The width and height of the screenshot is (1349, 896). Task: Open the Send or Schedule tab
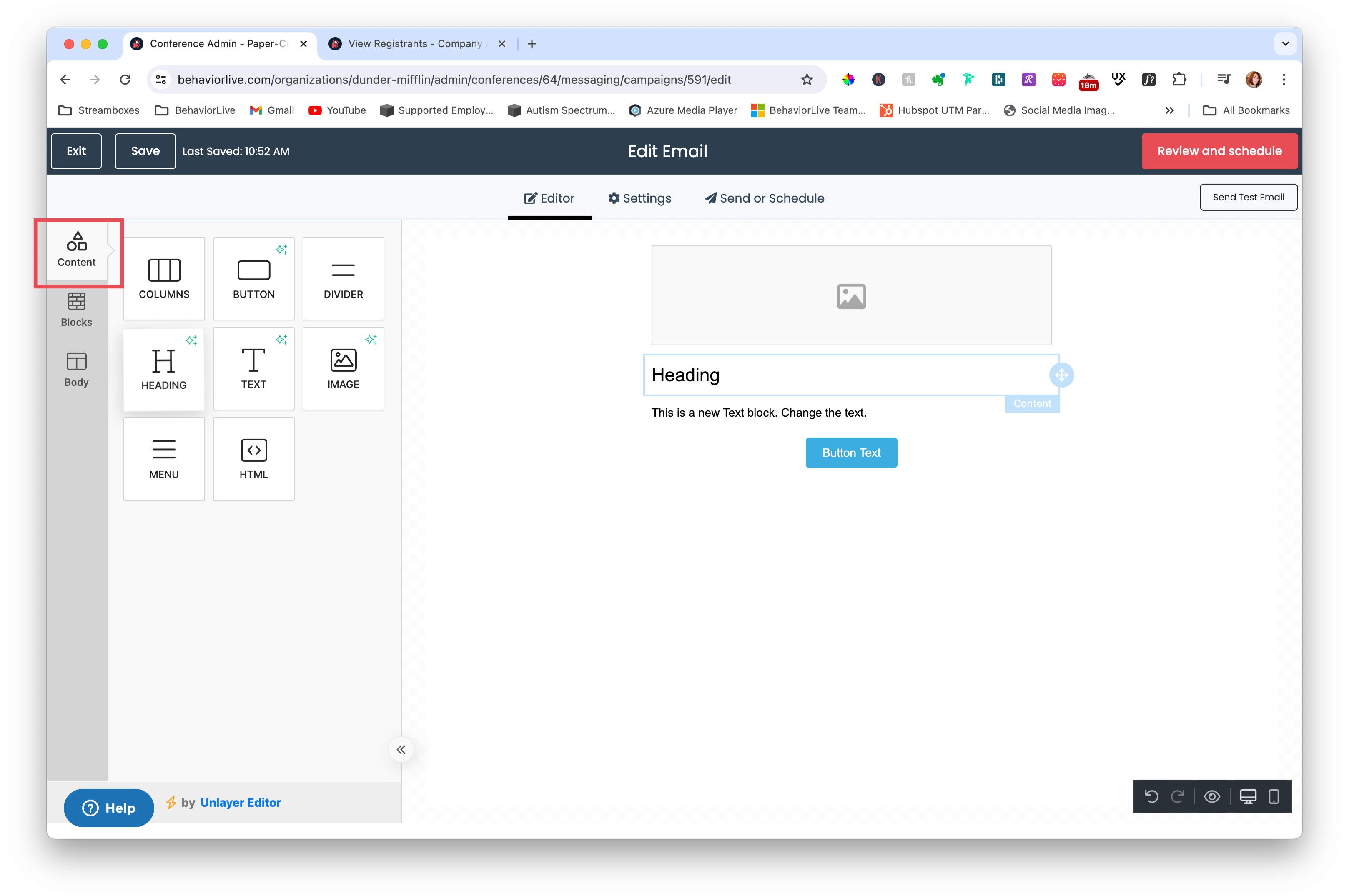click(x=764, y=198)
